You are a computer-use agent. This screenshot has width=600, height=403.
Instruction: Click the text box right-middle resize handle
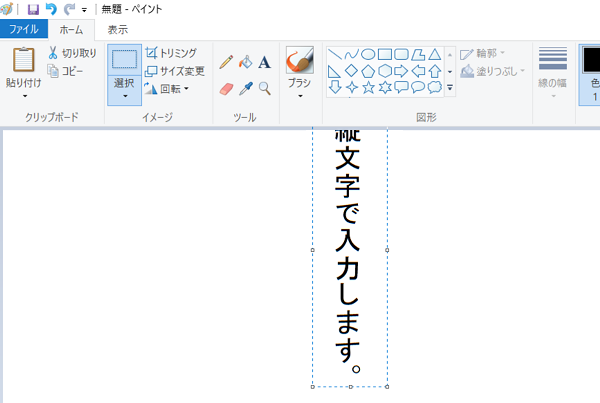(x=387, y=250)
